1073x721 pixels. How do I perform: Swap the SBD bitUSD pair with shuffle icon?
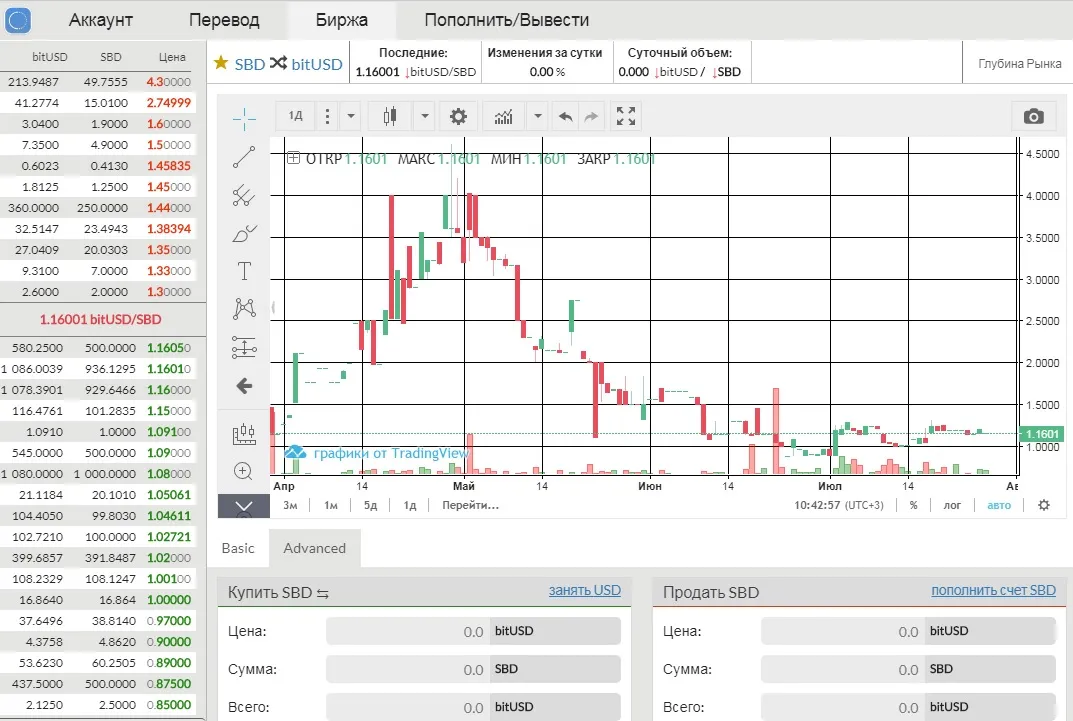278,63
